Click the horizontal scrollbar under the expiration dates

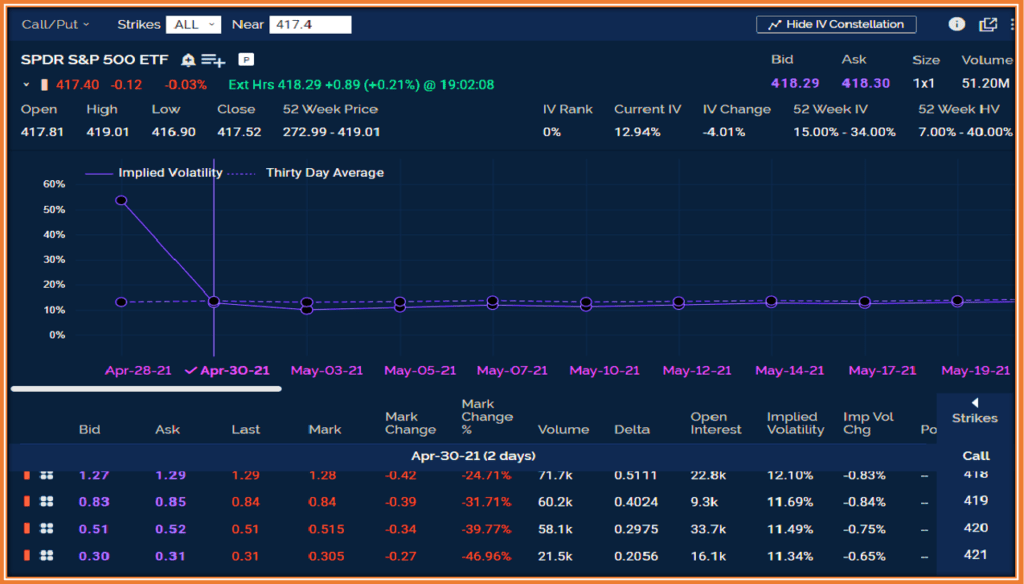pos(146,389)
